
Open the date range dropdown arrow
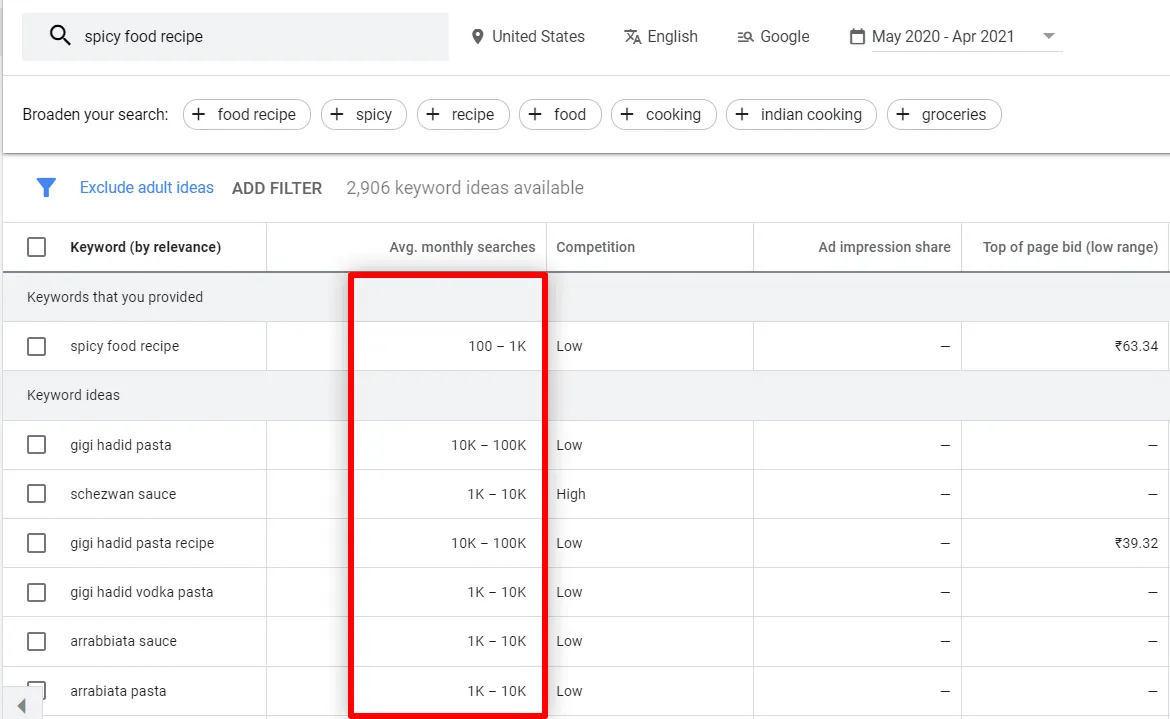click(1048, 36)
